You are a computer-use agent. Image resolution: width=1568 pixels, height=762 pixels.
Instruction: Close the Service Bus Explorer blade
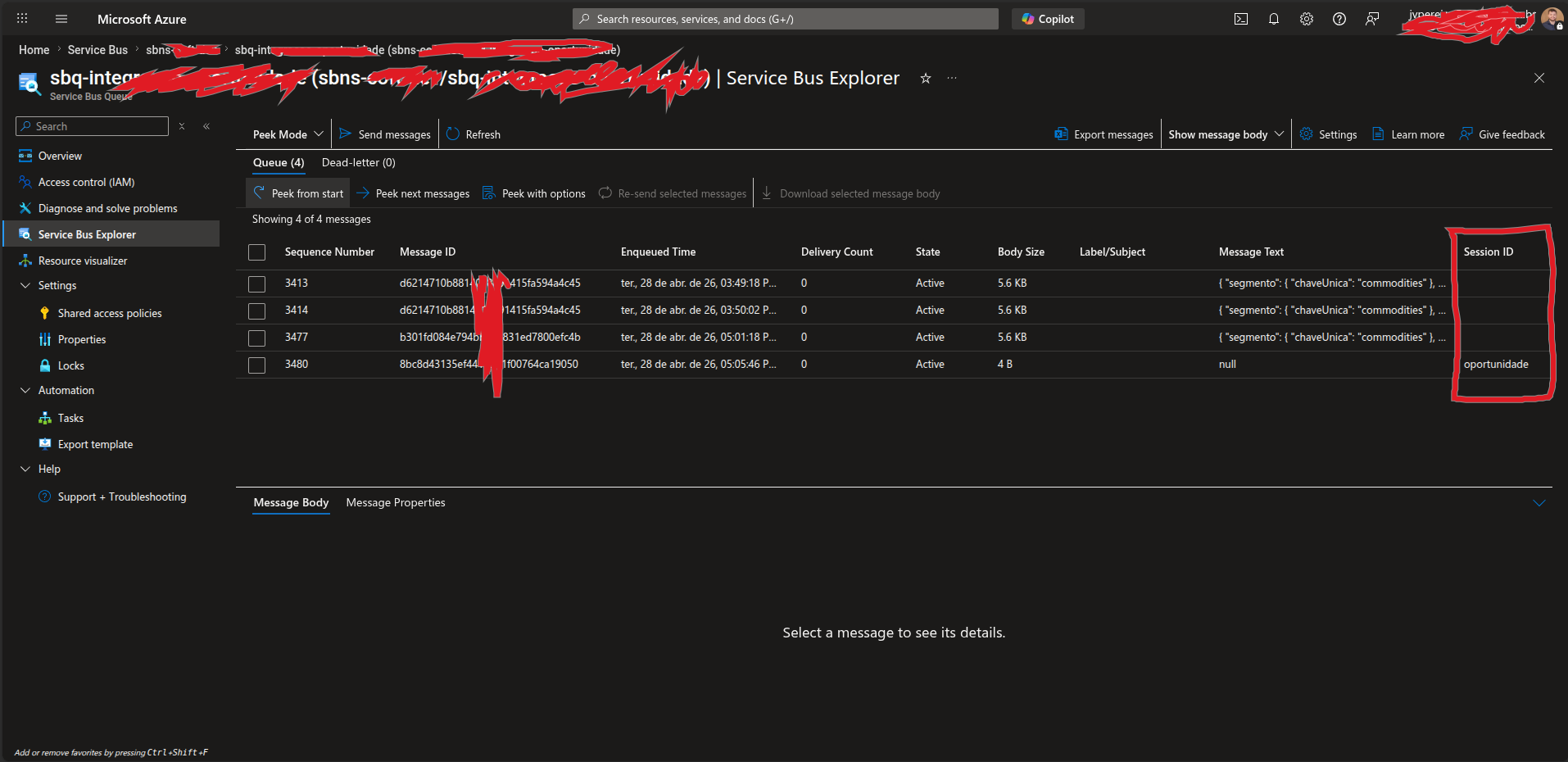tap(1539, 79)
